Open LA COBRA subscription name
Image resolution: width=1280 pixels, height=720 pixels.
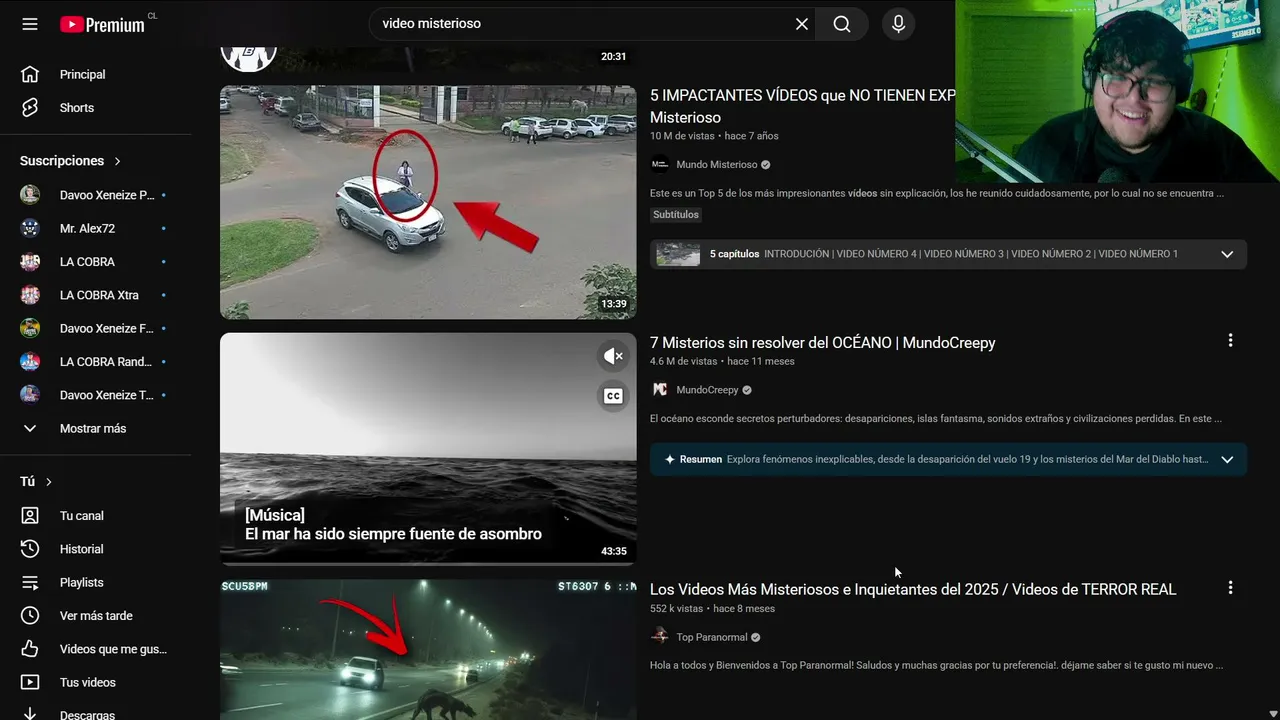click(x=87, y=262)
